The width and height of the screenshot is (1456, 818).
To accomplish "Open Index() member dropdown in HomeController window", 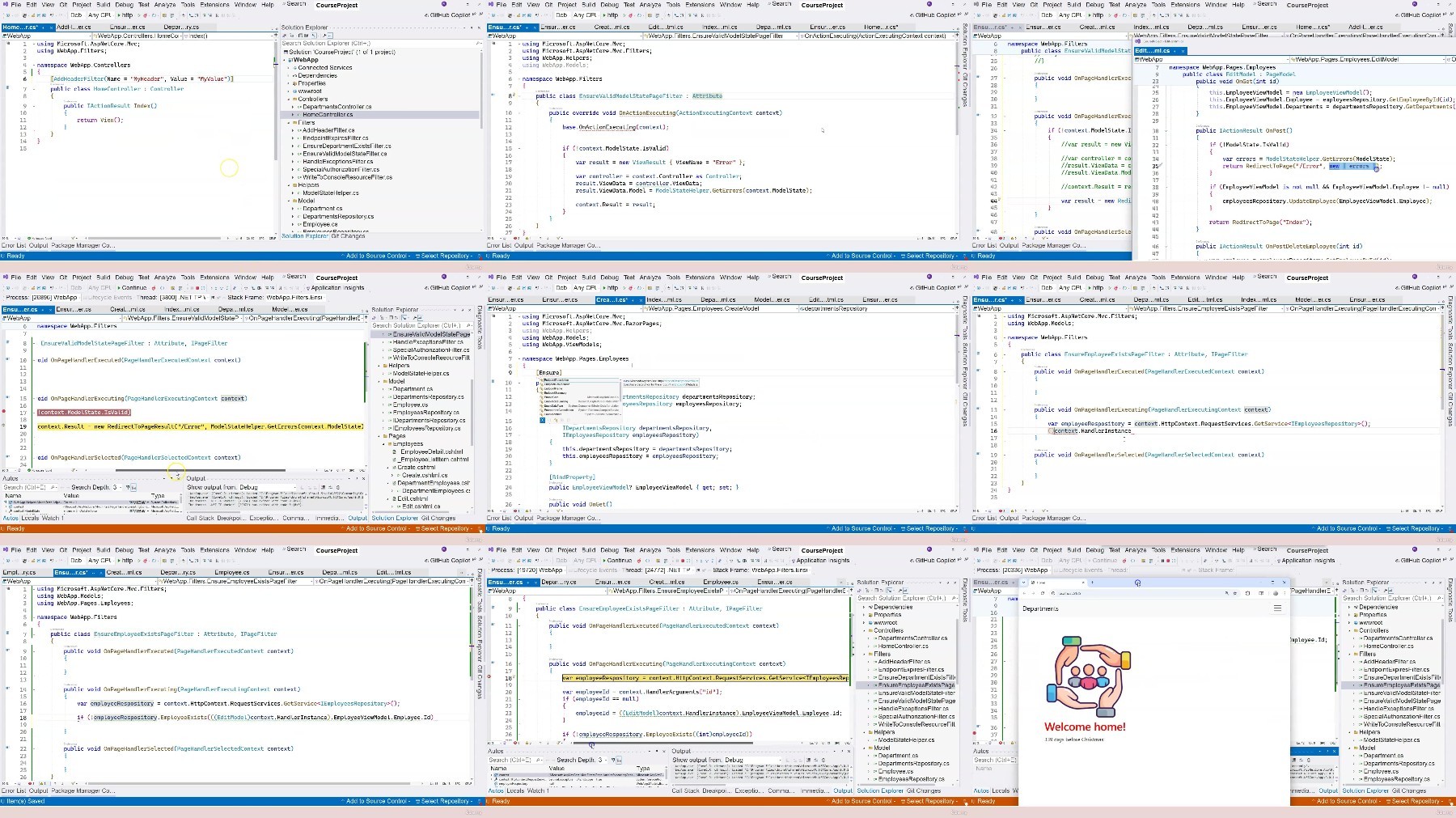I will click(x=229, y=36).
